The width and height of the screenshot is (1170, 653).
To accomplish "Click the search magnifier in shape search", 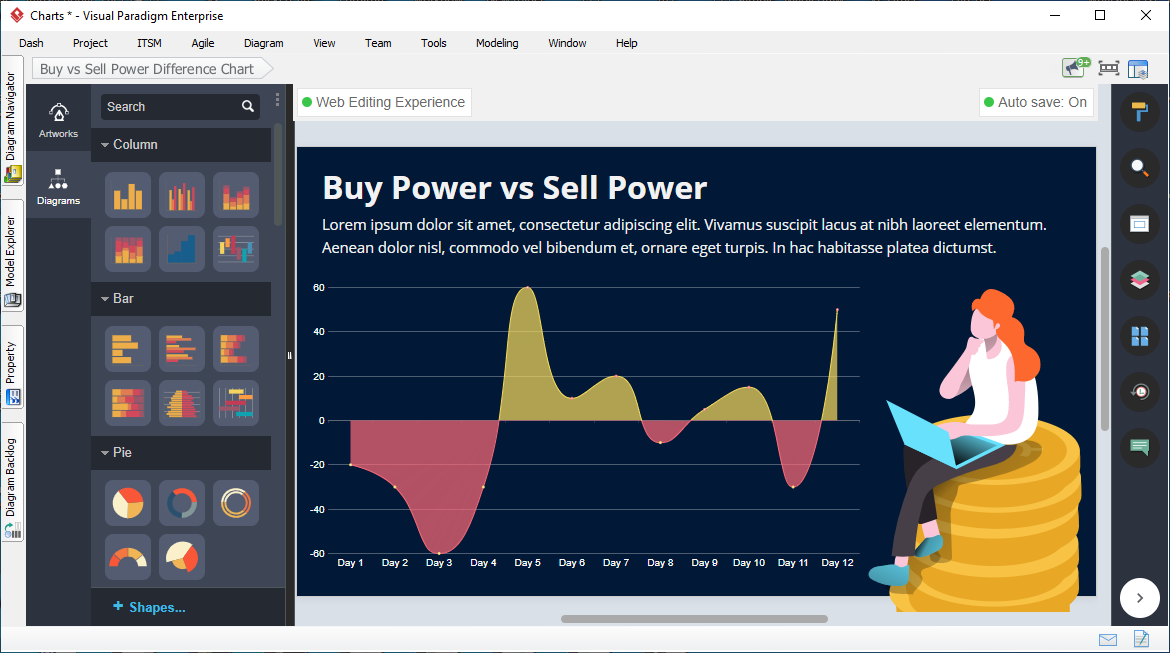I will point(248,107).
